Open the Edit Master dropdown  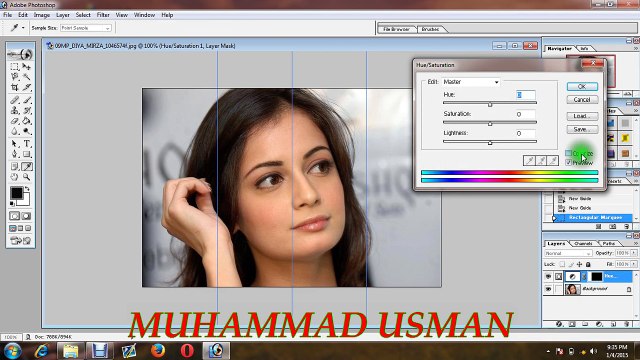pos(471,82)
